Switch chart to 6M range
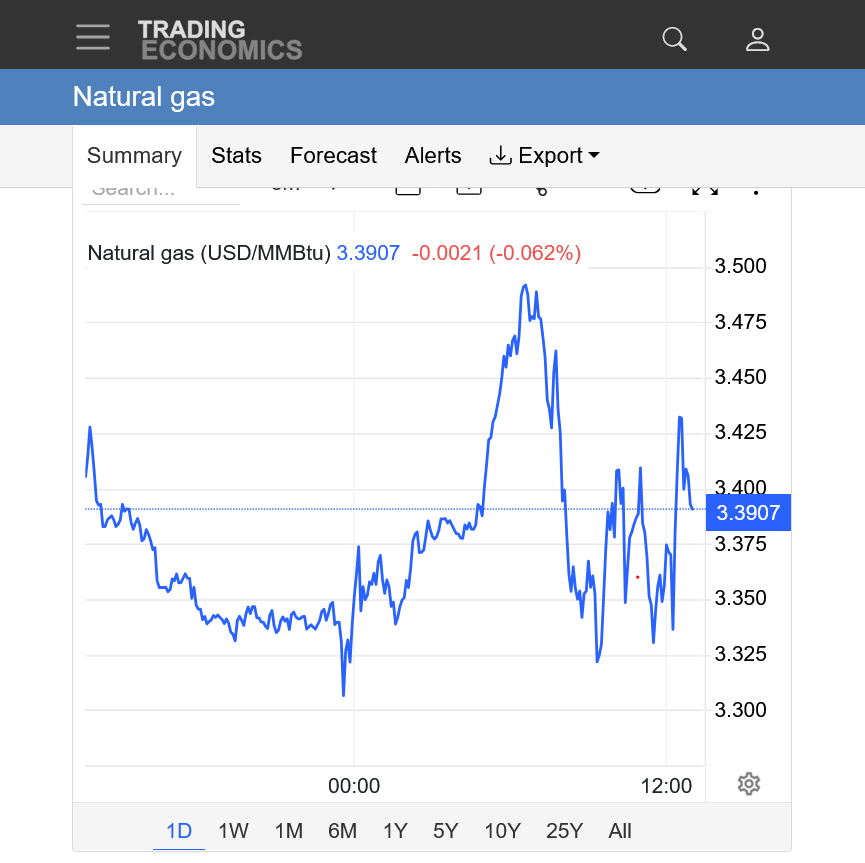This screenshot has width=865, height=863. pyautogui.click(x=342, y=831)
